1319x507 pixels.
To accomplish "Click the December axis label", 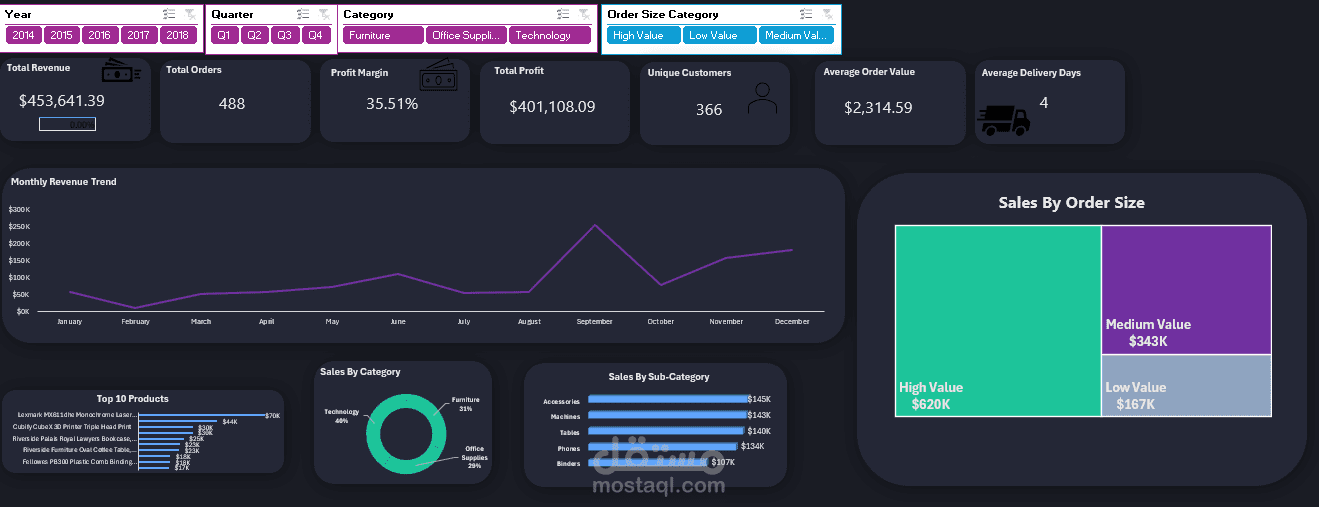I will click(792, 322).
